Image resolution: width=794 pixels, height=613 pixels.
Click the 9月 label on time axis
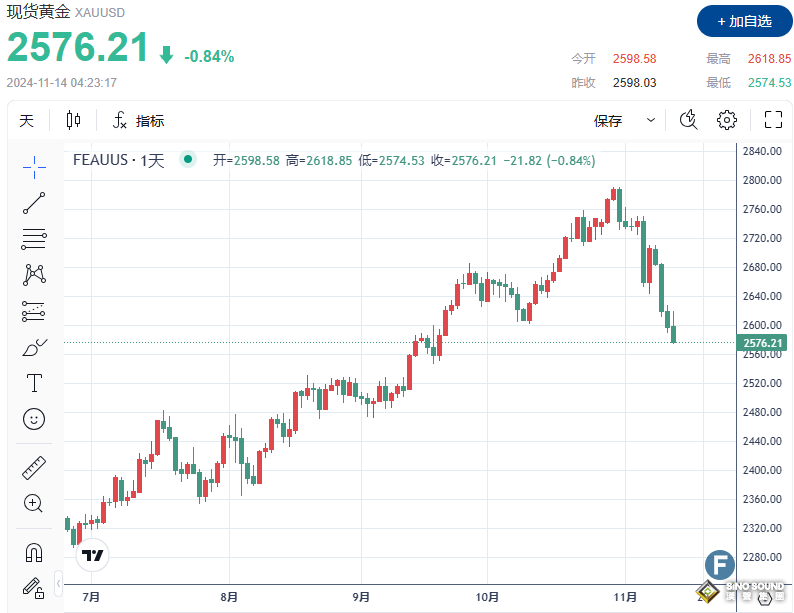(361, 597)
